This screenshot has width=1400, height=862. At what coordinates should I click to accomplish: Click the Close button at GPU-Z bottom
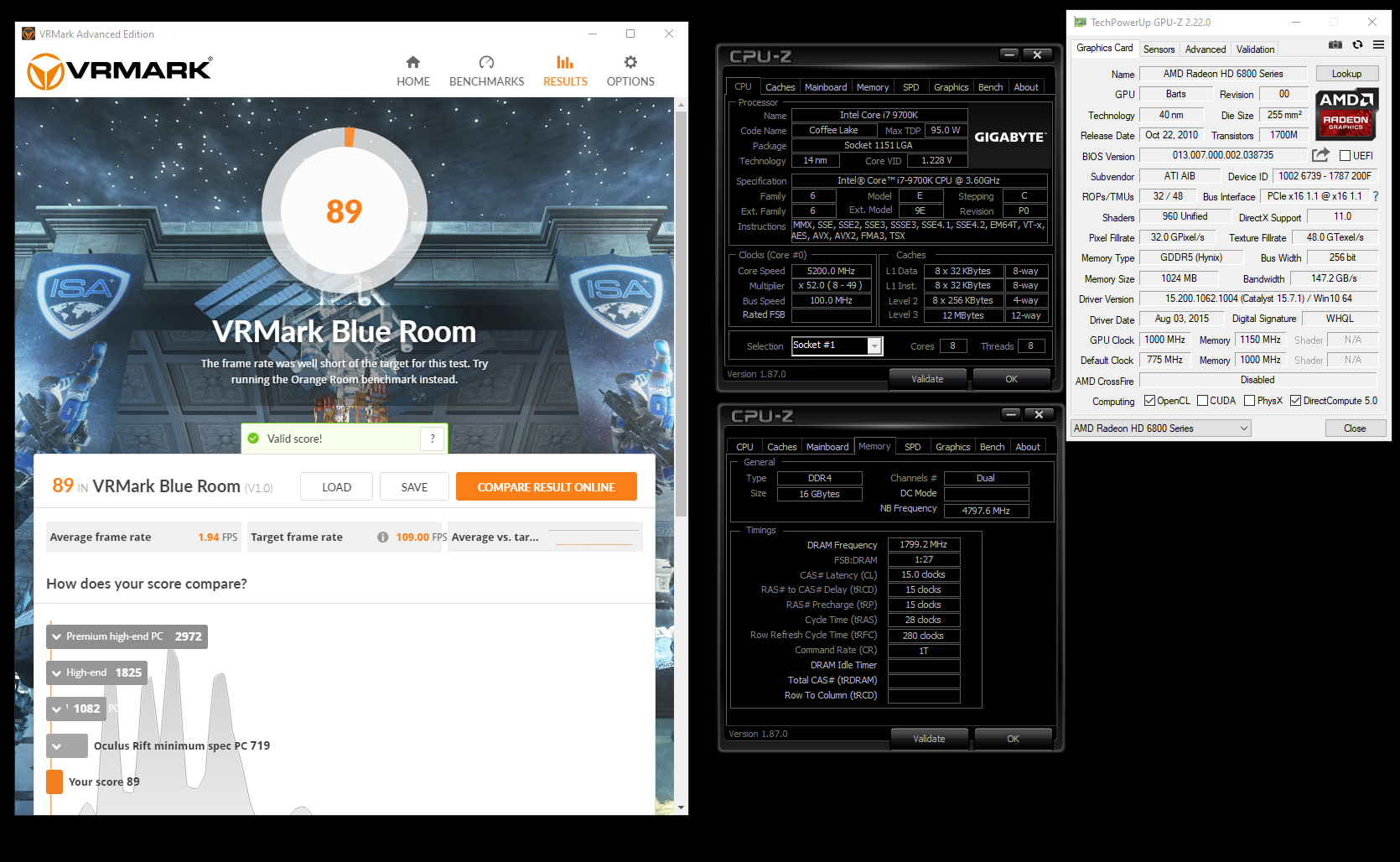click(x=1355, y=428)
